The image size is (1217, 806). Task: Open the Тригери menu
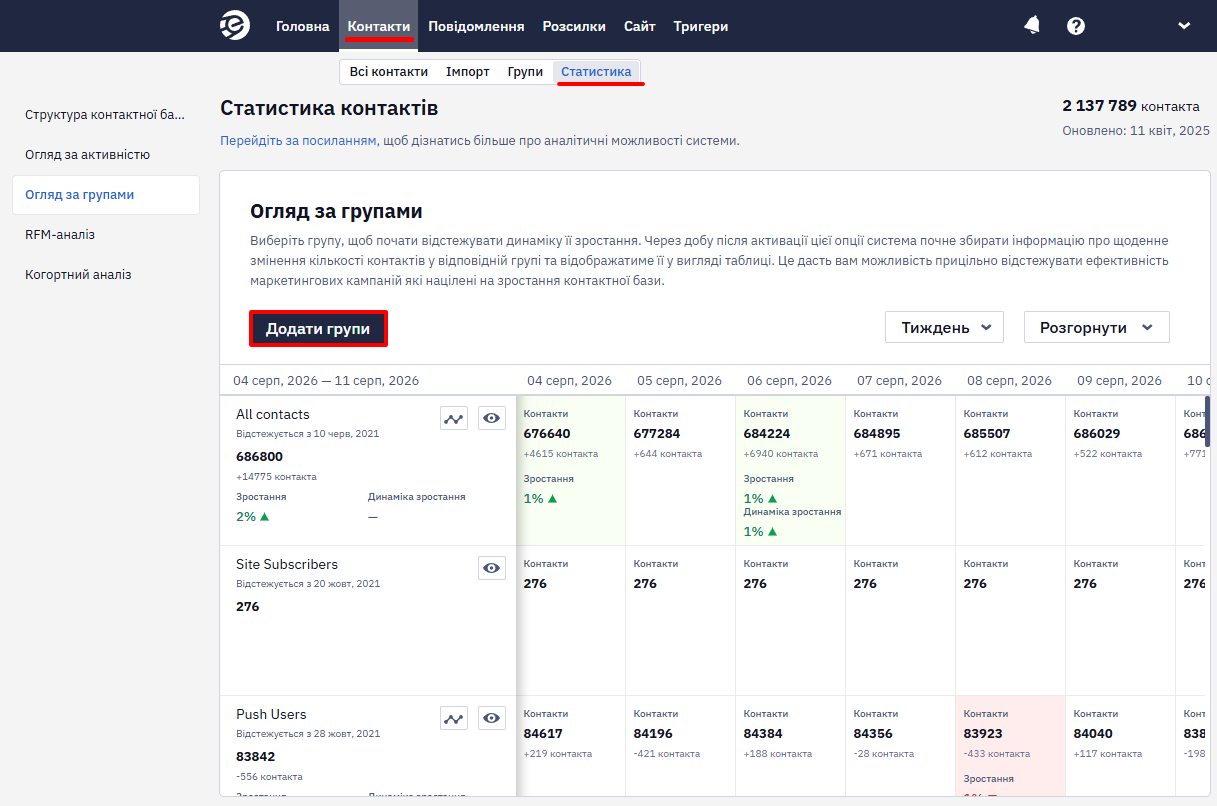tap(701, 26)
